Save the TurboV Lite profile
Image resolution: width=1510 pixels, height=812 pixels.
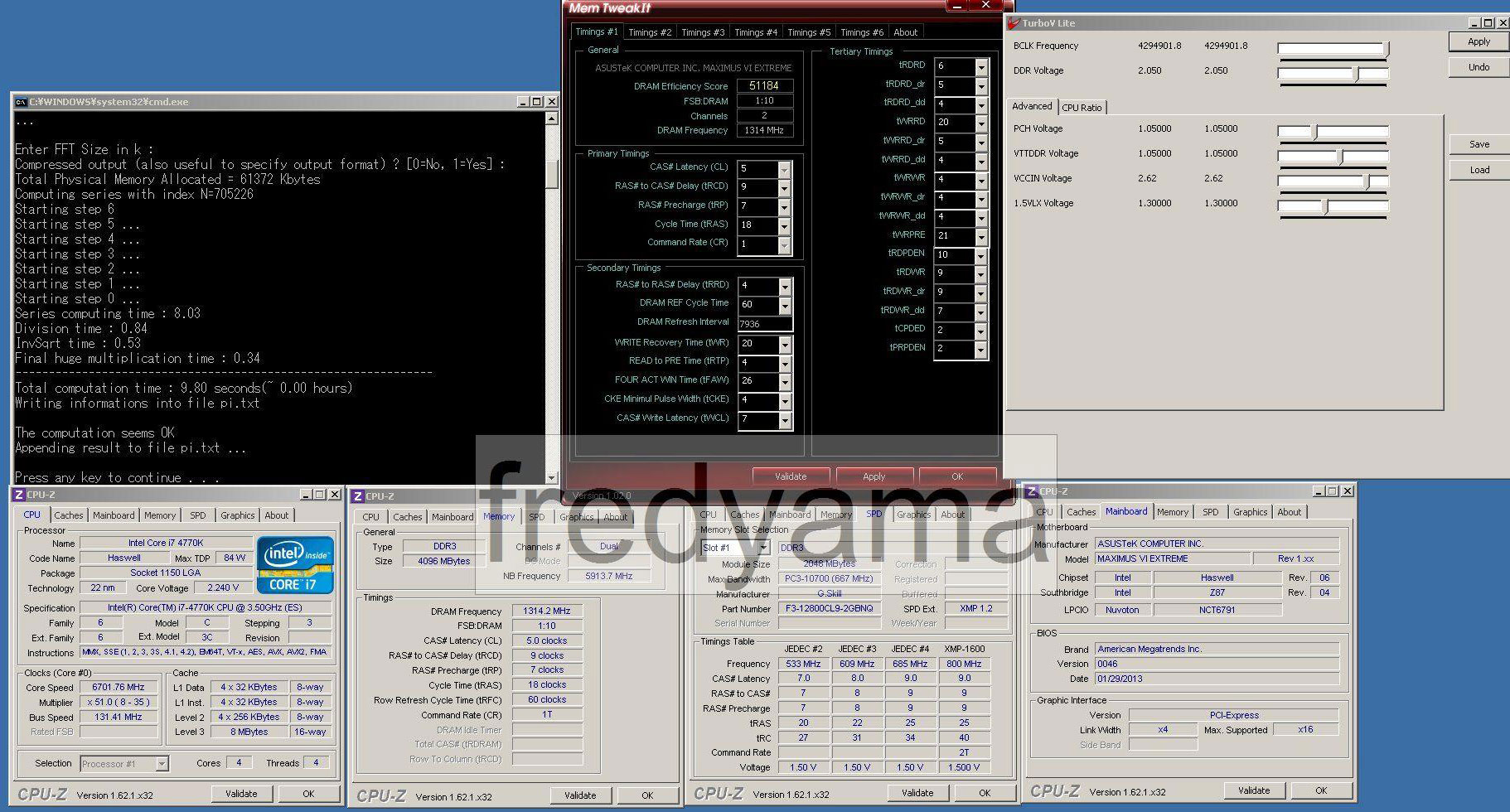1479,144
